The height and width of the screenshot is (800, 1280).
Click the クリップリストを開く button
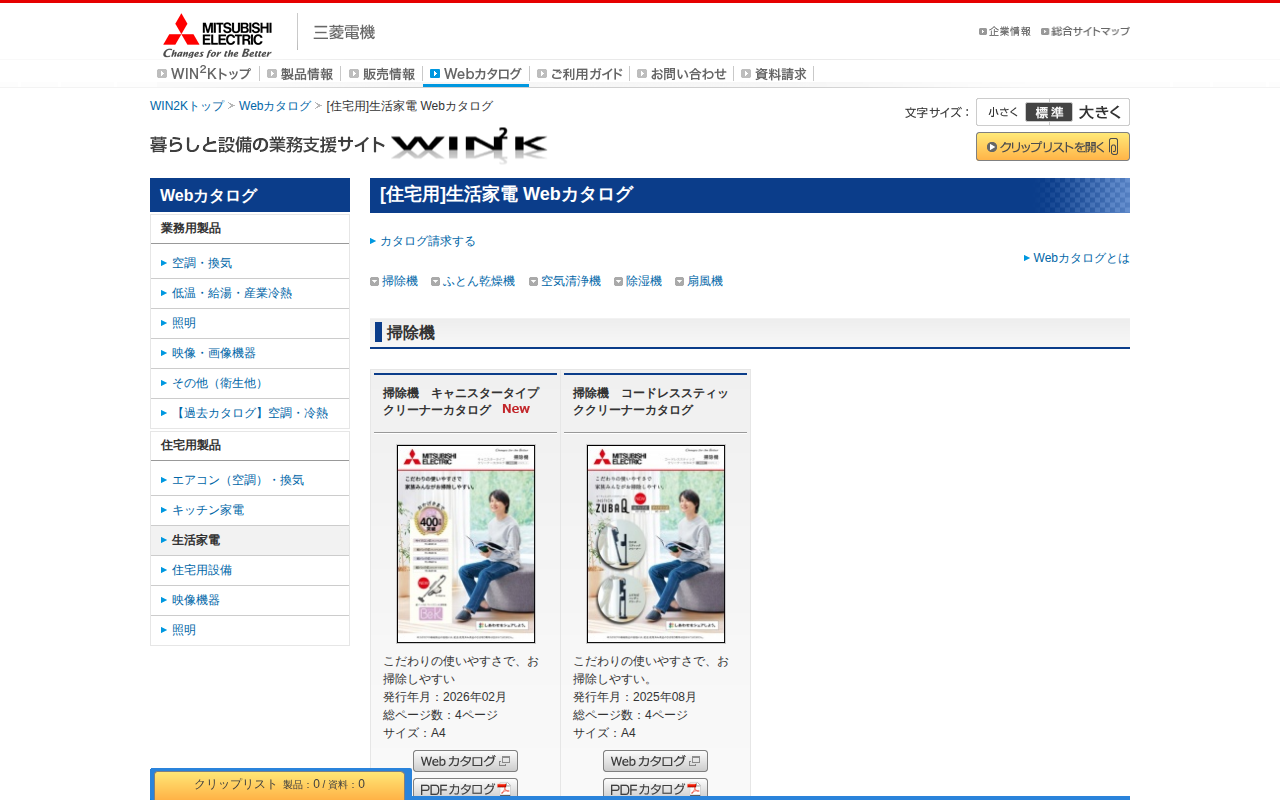(x=1053, y=147)
